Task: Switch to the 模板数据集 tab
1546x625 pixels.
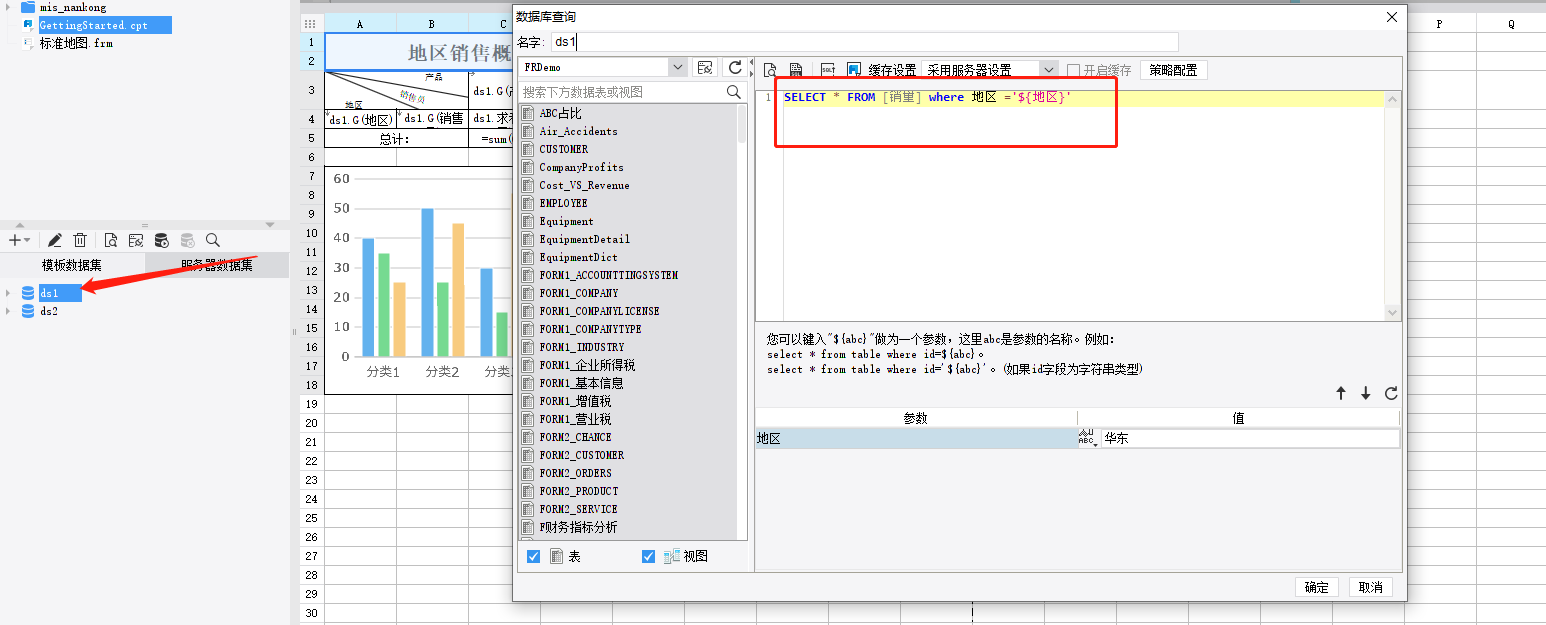Action: click(x=71, y=265)
